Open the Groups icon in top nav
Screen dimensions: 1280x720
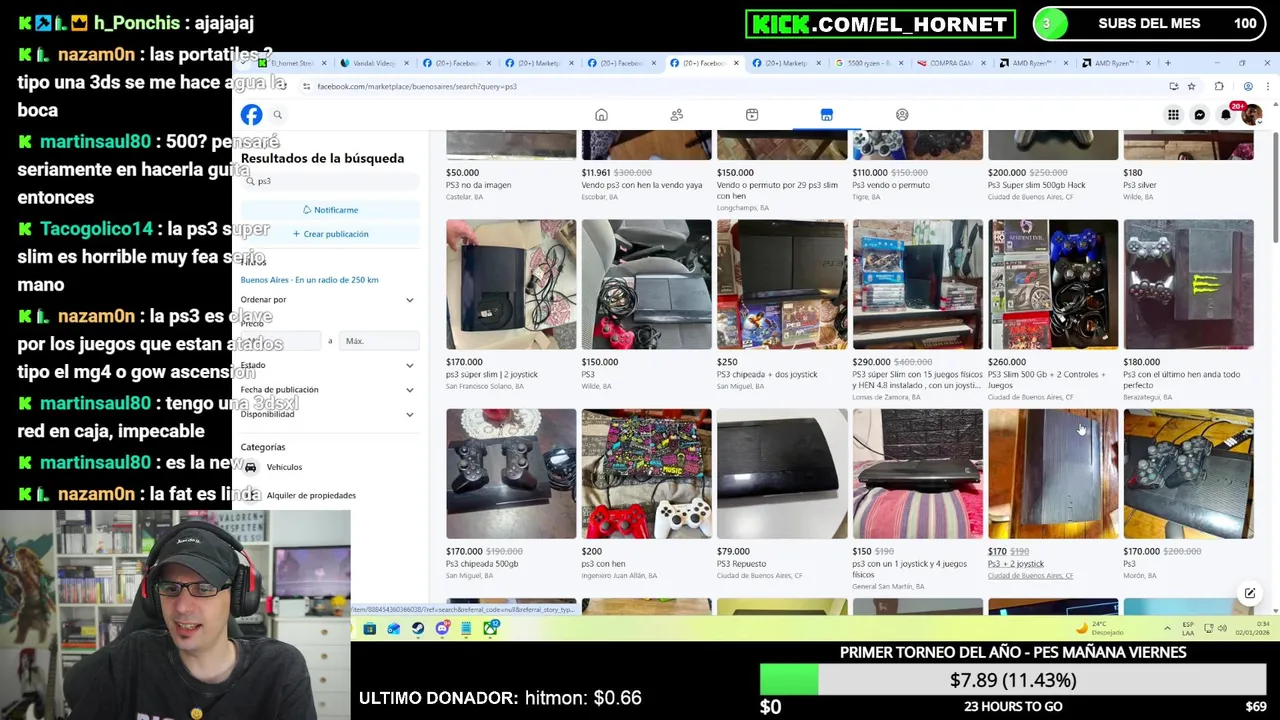click(x=902, y=115)
